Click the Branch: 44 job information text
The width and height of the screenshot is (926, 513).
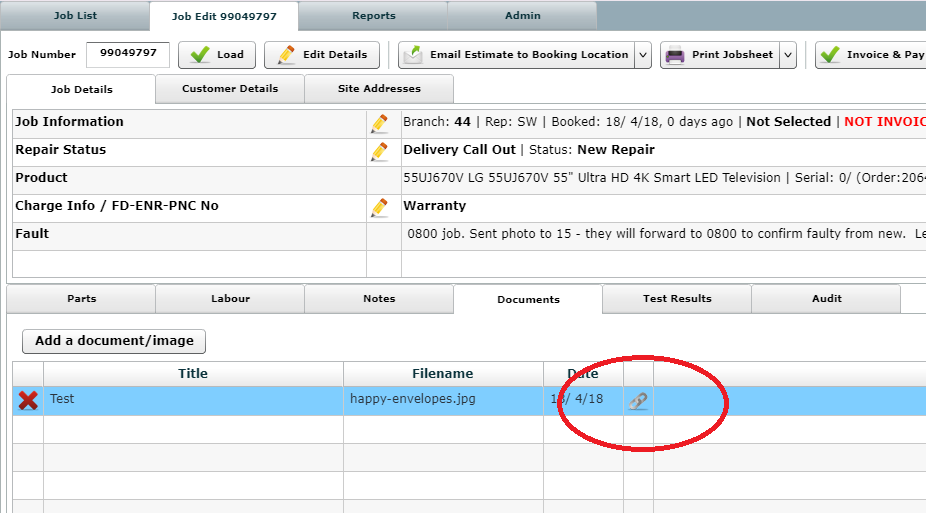click(436, 122)
